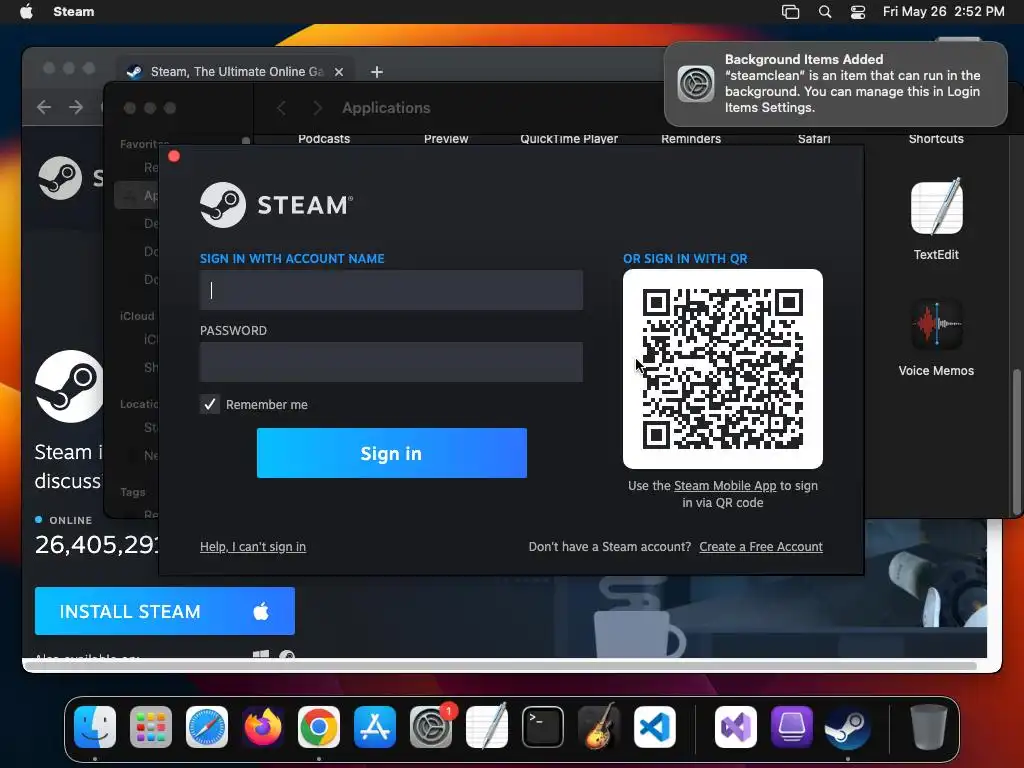
Task: Click the Finder window vertical scrollbar
Action: (x=1016, y=442)
